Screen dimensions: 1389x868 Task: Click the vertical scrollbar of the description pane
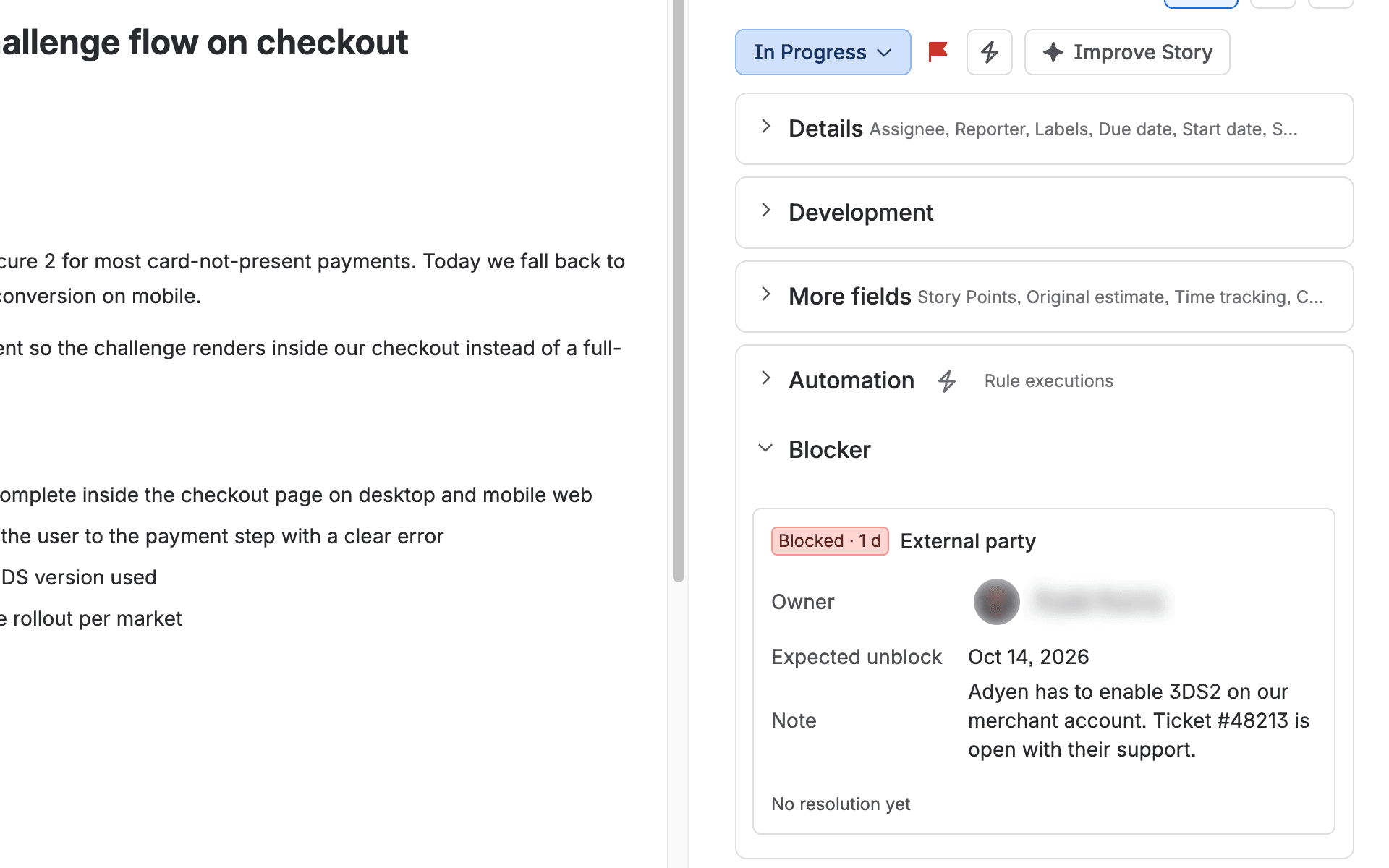point(678,289)
